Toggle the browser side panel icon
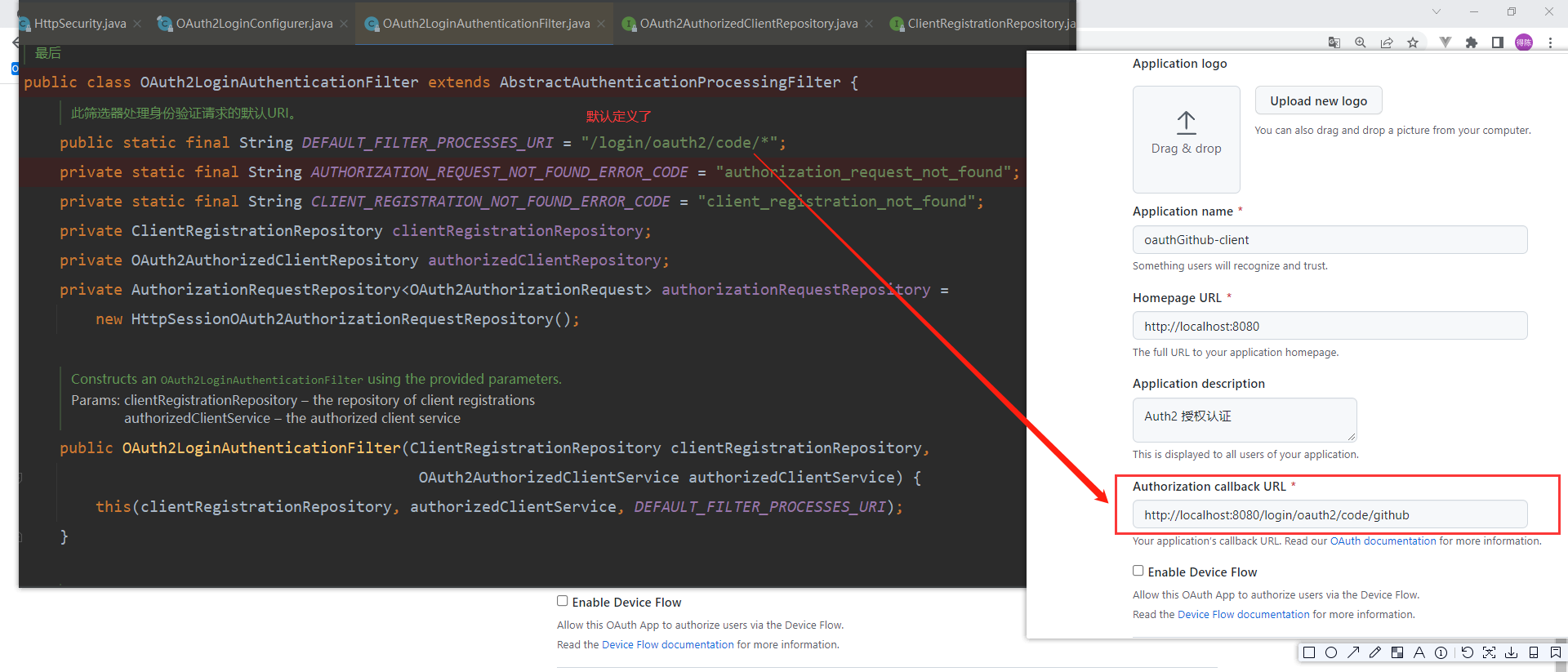 (x=1498, y=42)
